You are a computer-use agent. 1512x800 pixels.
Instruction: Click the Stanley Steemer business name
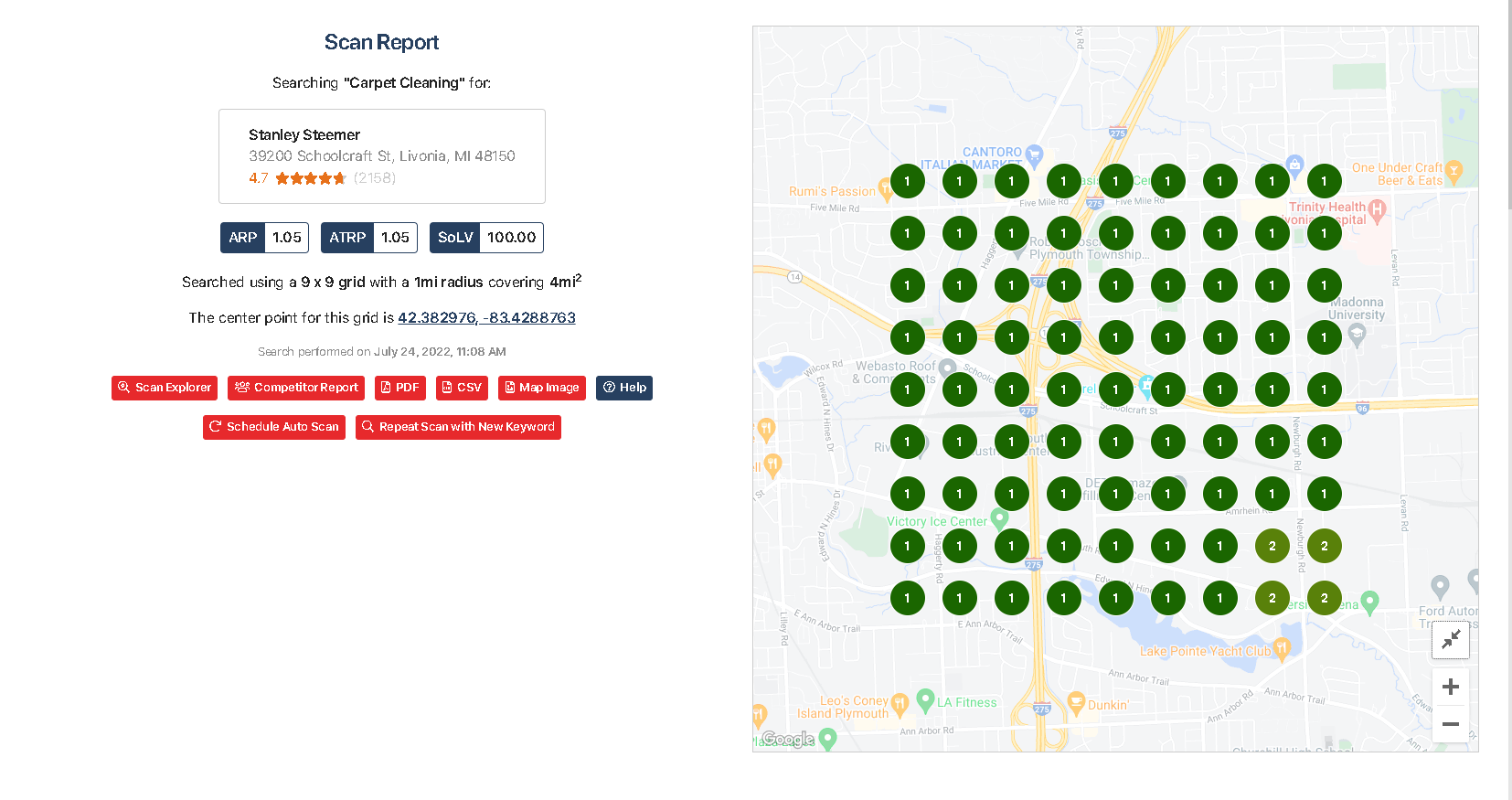tap(304, 135)
